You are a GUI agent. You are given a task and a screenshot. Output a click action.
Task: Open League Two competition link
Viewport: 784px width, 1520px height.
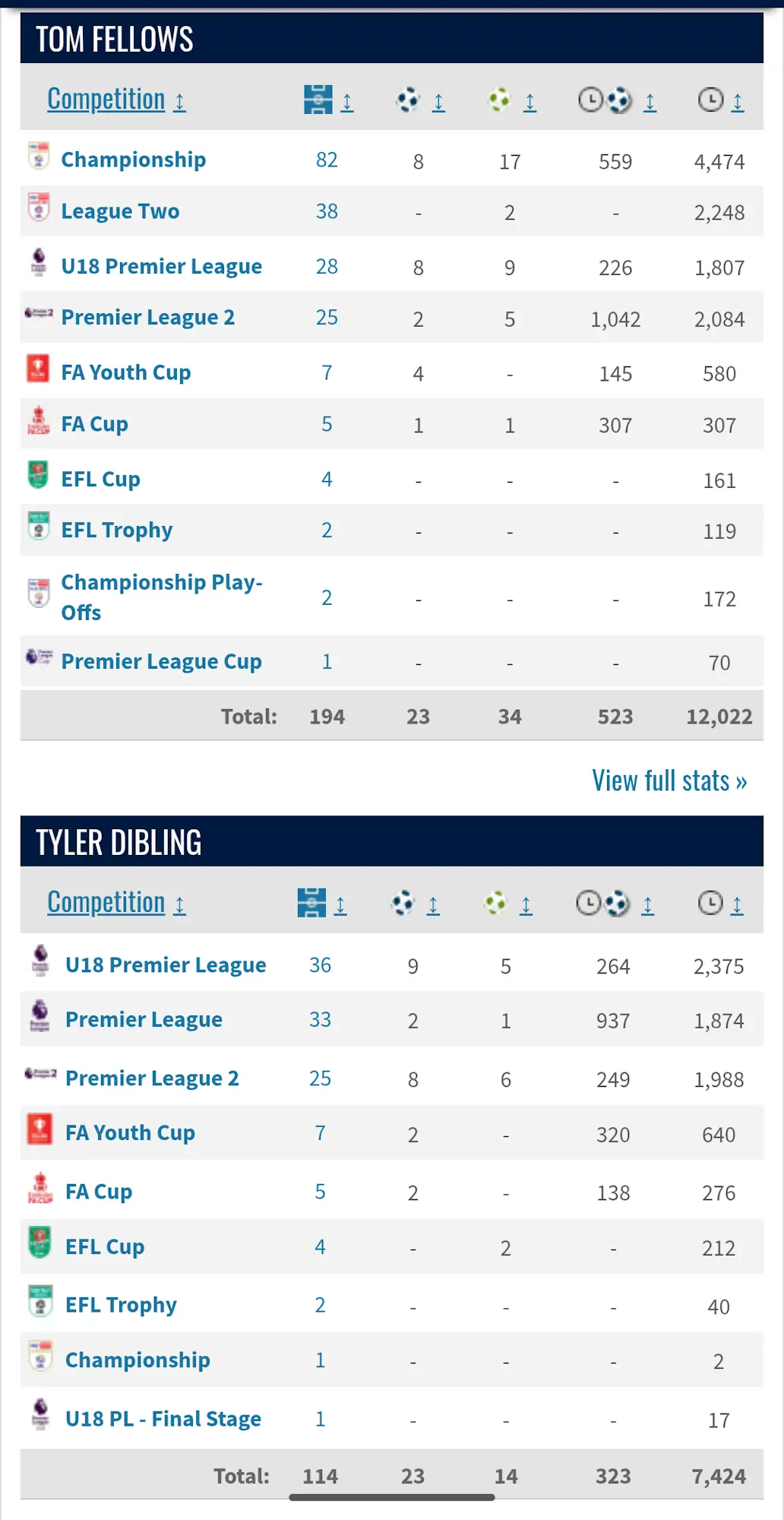tap(120, 211)
